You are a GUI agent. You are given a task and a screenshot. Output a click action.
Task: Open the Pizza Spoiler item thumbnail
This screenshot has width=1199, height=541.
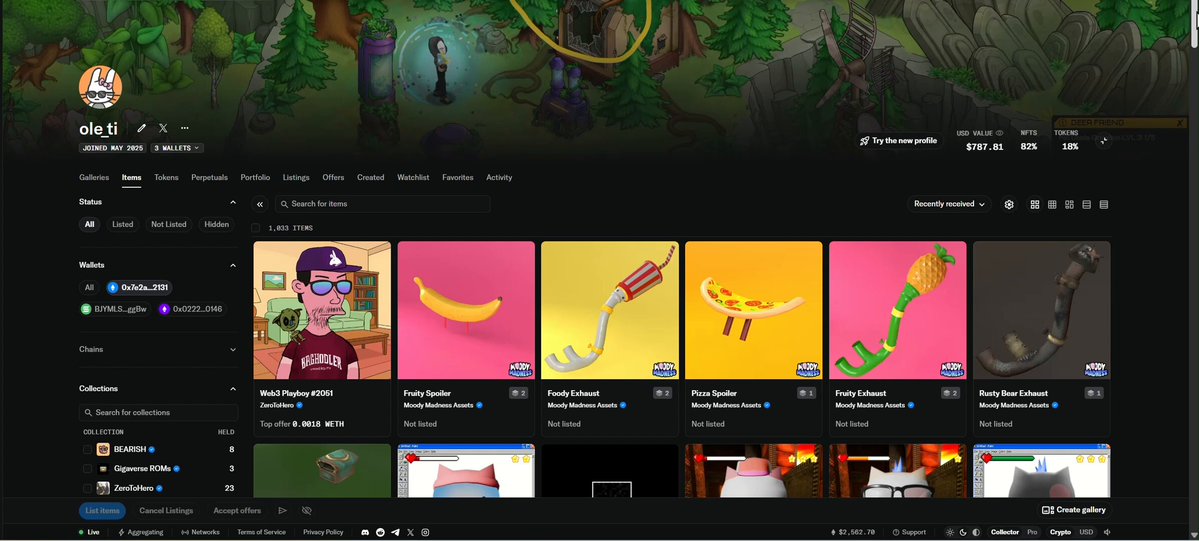click(x=753, y=310)
